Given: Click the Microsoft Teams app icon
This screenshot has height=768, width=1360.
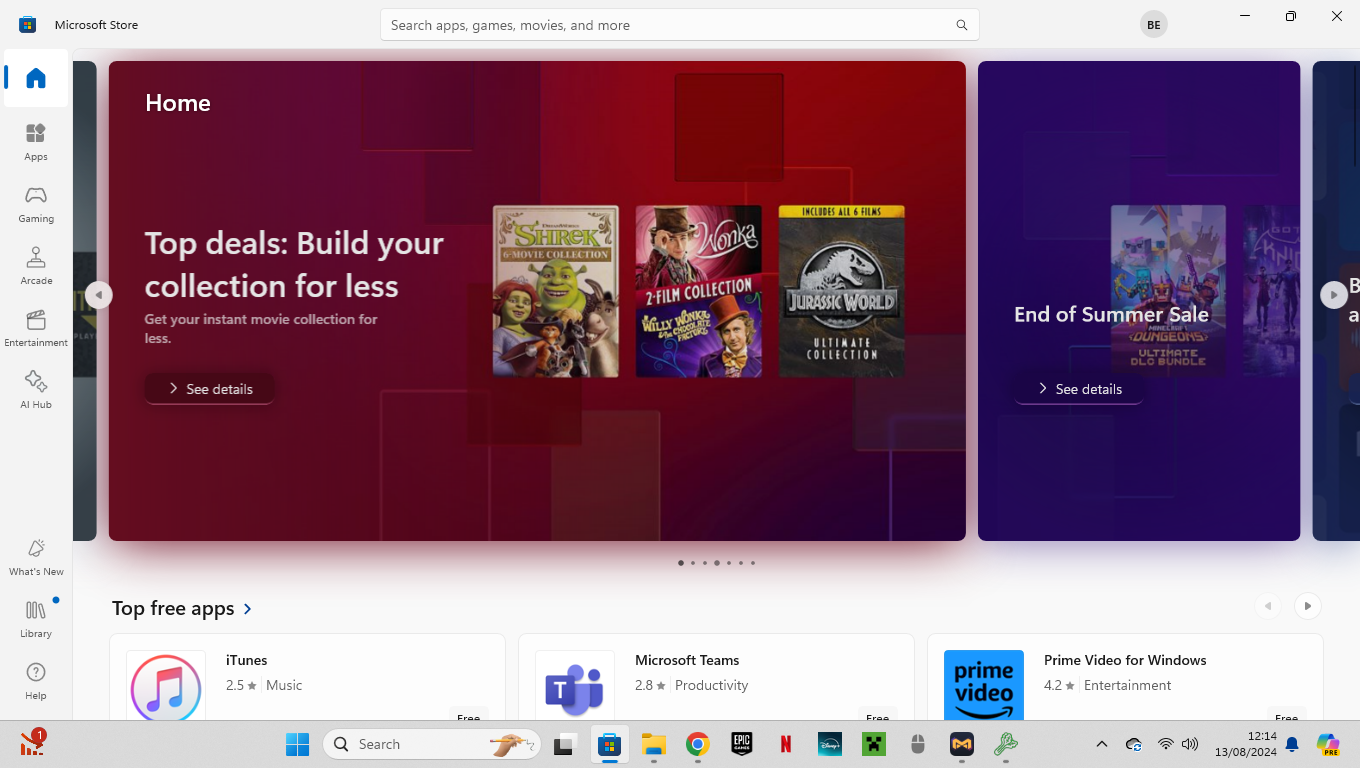Looking at the screenshot, I should tap(575, 686).
